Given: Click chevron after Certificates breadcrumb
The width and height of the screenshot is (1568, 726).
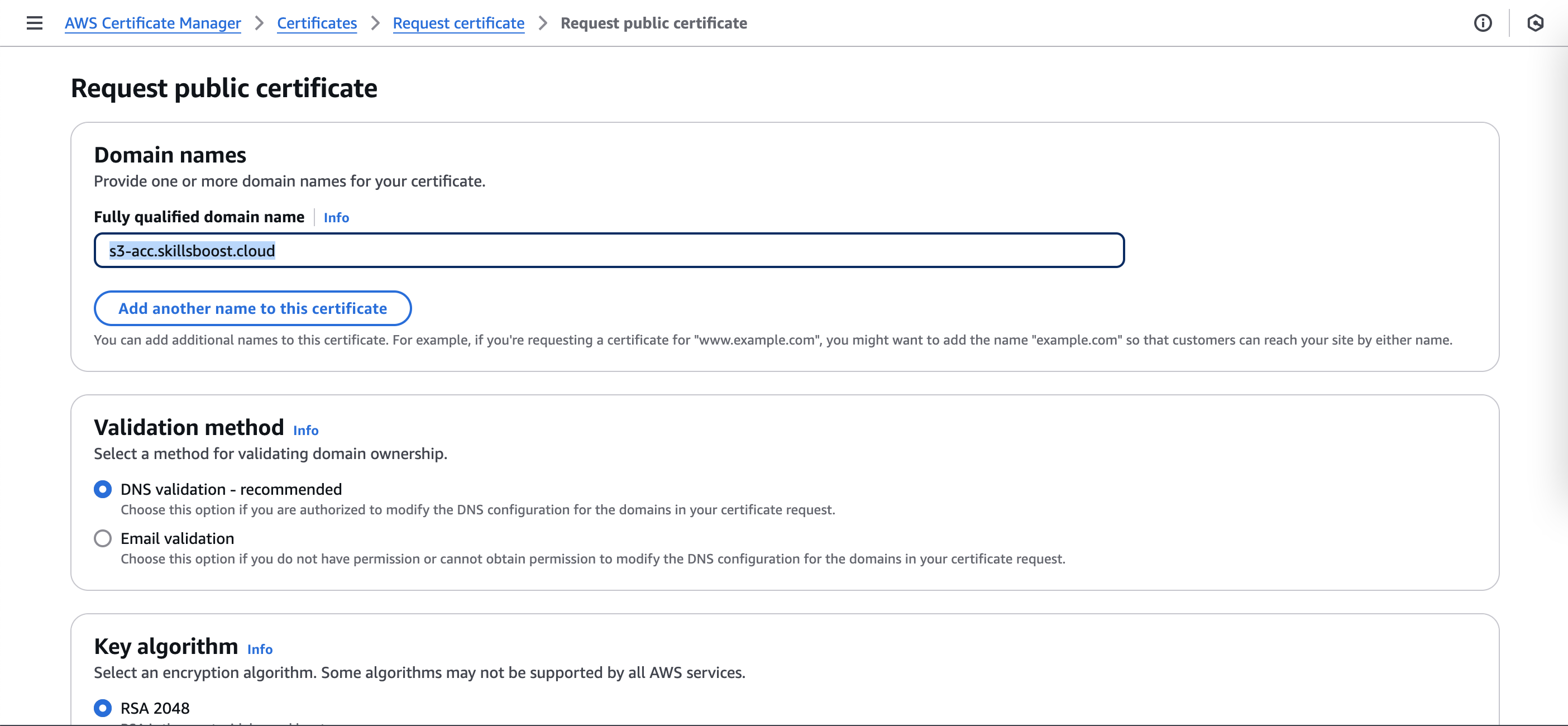Looking at the screenshot, I should [375, 23].
